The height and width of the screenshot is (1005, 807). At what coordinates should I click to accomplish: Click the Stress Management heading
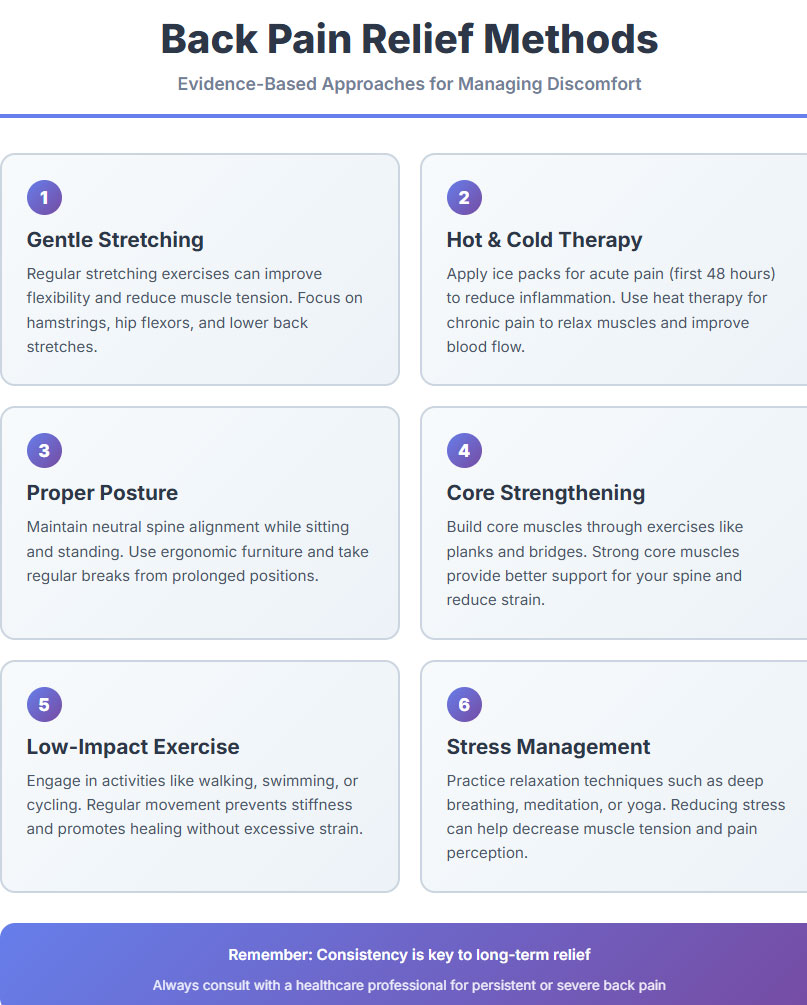[548, 747]
